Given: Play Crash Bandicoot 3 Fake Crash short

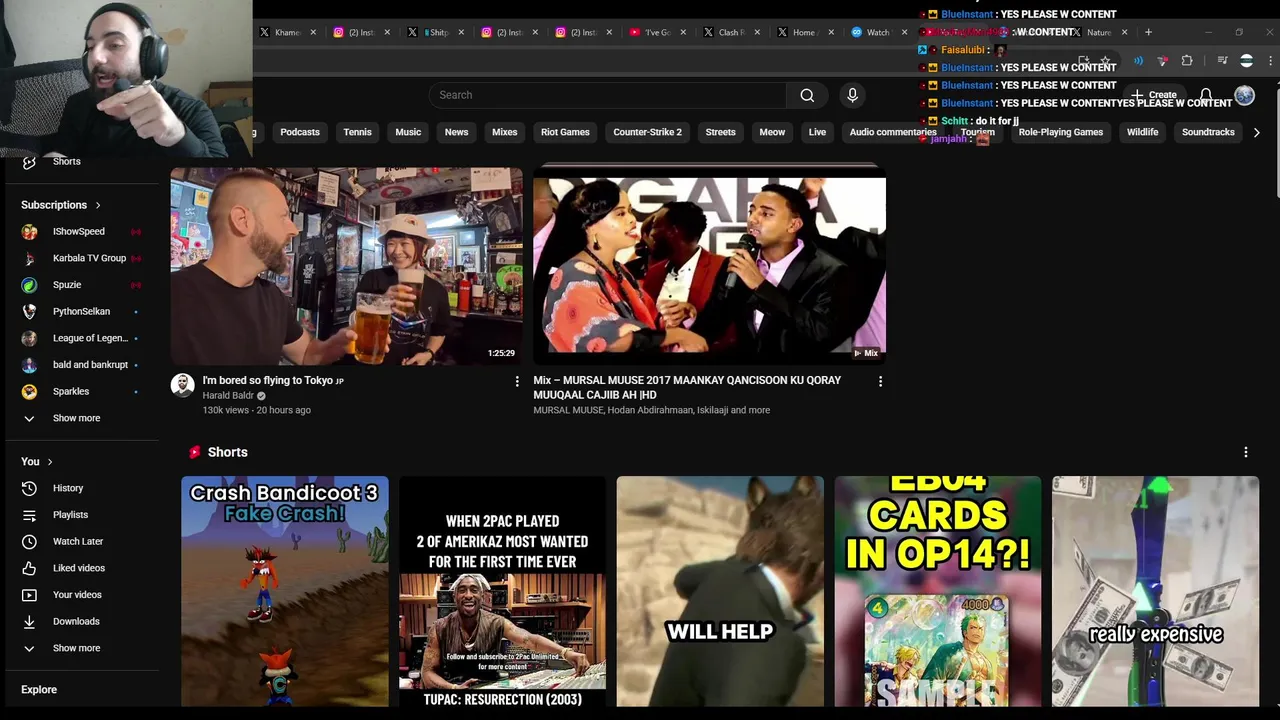Looking at the screenshot, I should 285,592.
